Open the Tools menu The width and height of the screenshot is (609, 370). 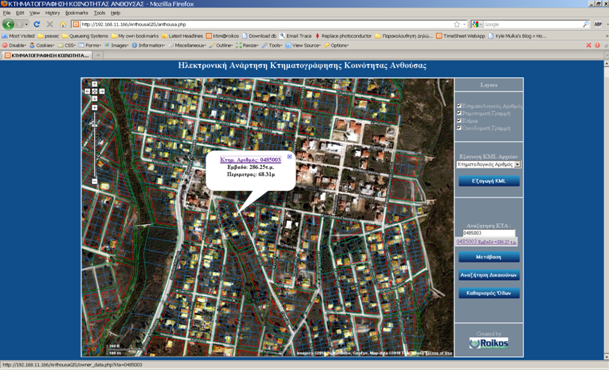click(x=99, y=13)
